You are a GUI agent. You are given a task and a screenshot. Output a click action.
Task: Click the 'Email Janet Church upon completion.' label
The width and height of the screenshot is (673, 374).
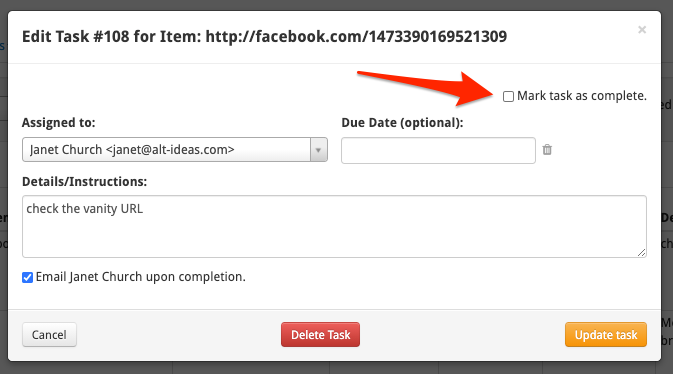pyautogui.click(x=140, y=277)
